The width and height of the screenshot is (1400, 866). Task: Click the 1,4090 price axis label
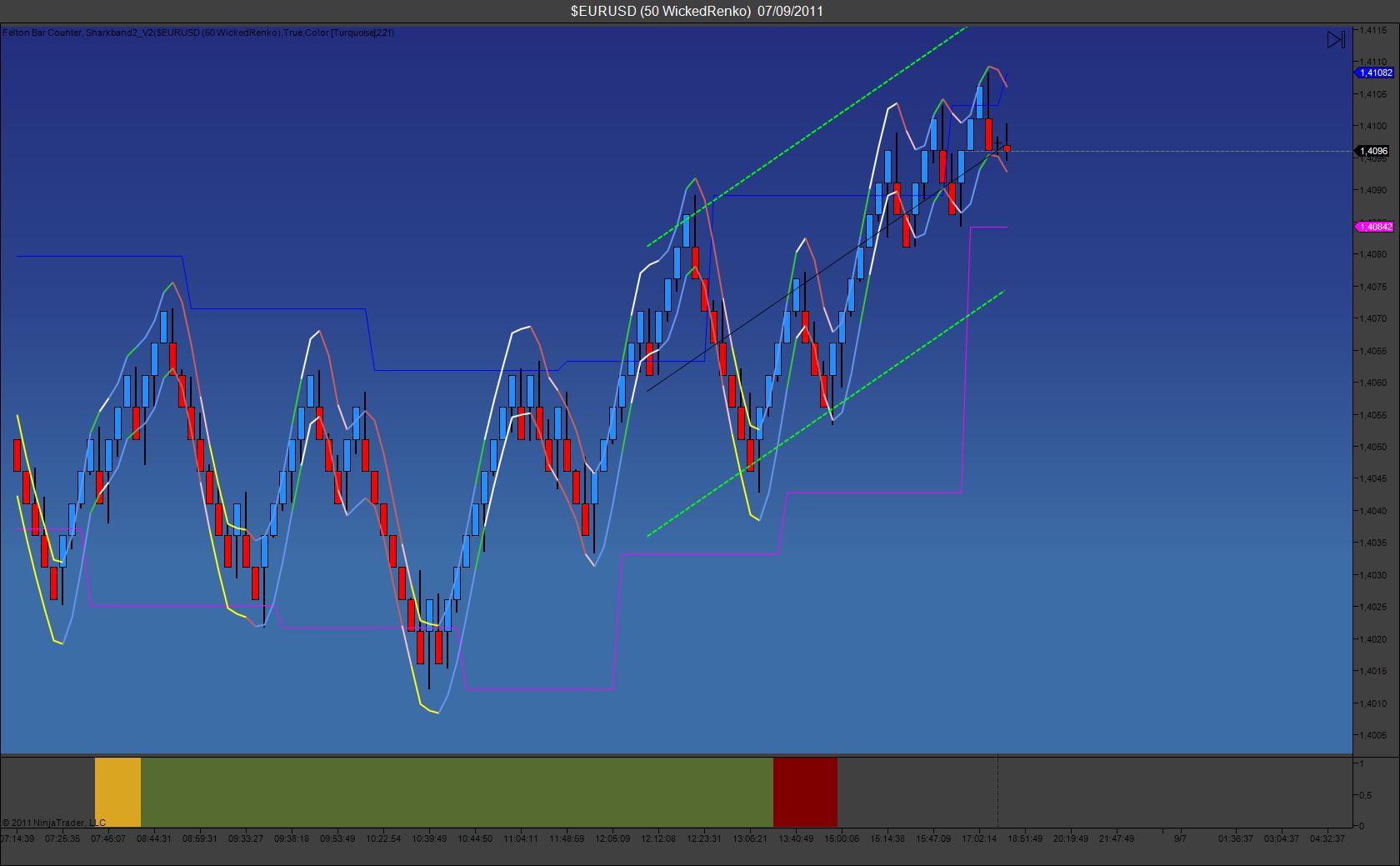pyautogui.click(x=1372, y=190)
